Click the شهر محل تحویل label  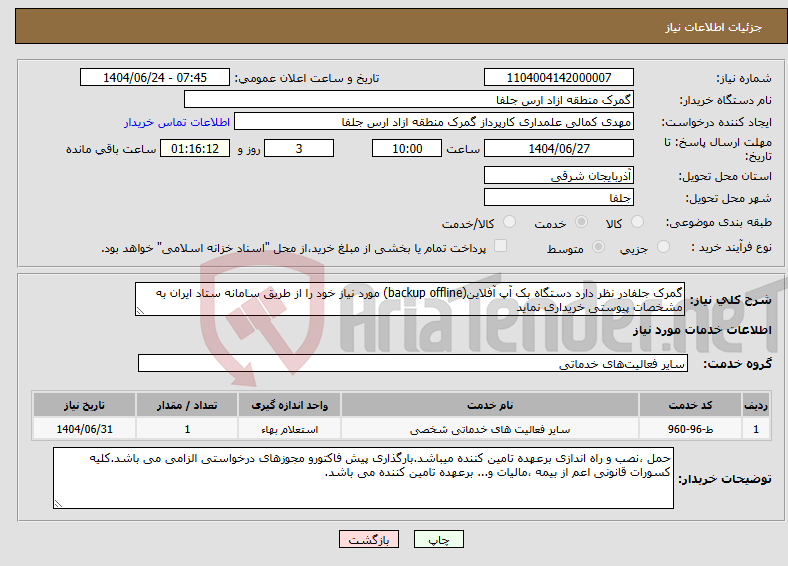tap(729, 199)
